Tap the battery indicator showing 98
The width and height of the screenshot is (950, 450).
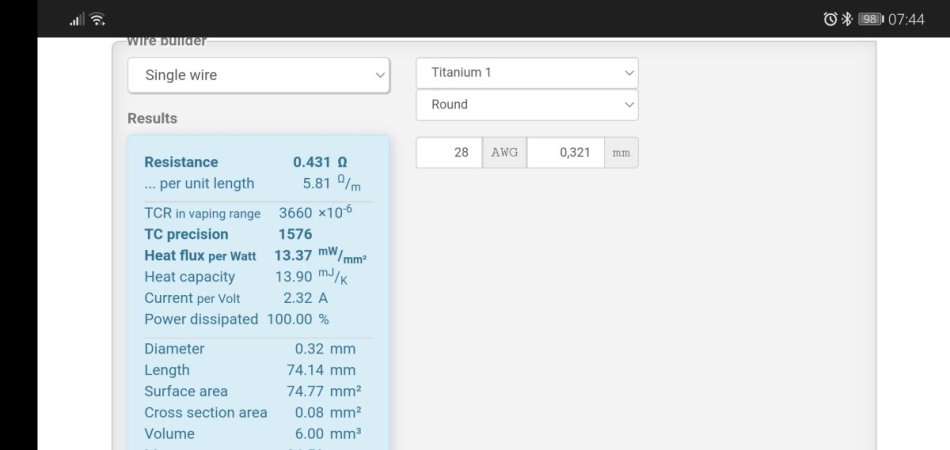click(871, 19)
